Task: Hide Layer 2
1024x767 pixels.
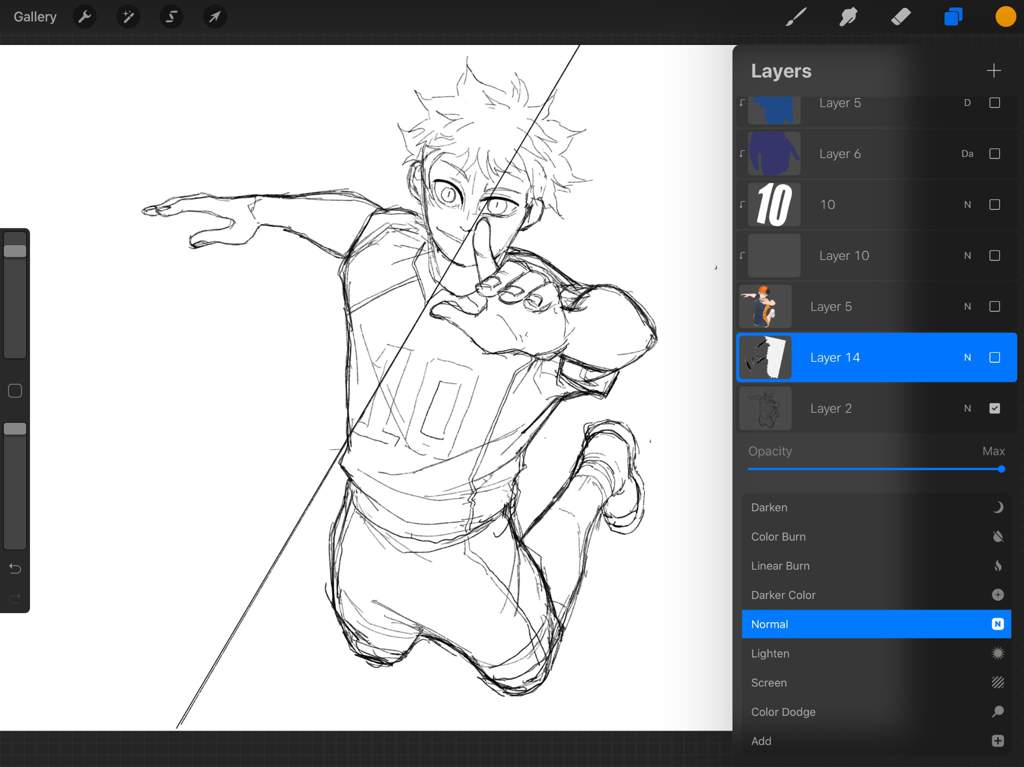Action: (994, 408)
